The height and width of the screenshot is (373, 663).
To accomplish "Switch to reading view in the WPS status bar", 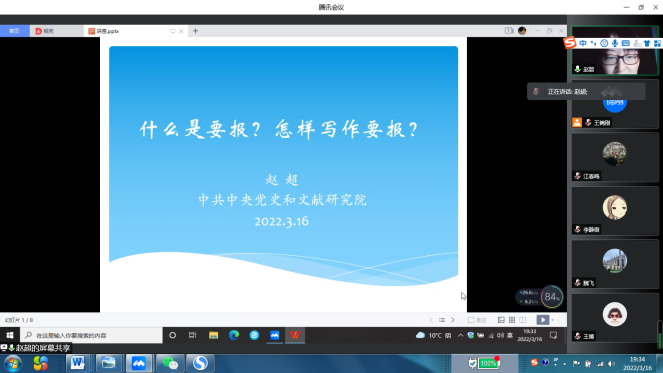I will tap(523, 320).
